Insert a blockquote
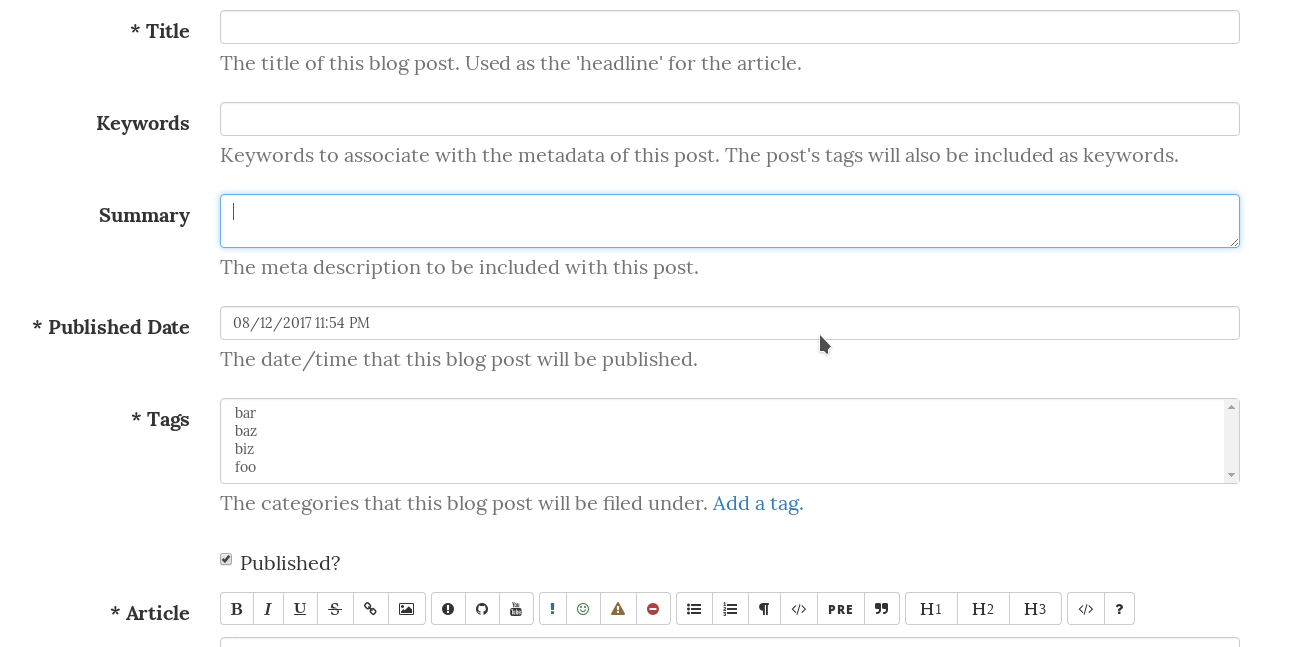This screenshot has height=647, width=1302. (x=881, y=608)
